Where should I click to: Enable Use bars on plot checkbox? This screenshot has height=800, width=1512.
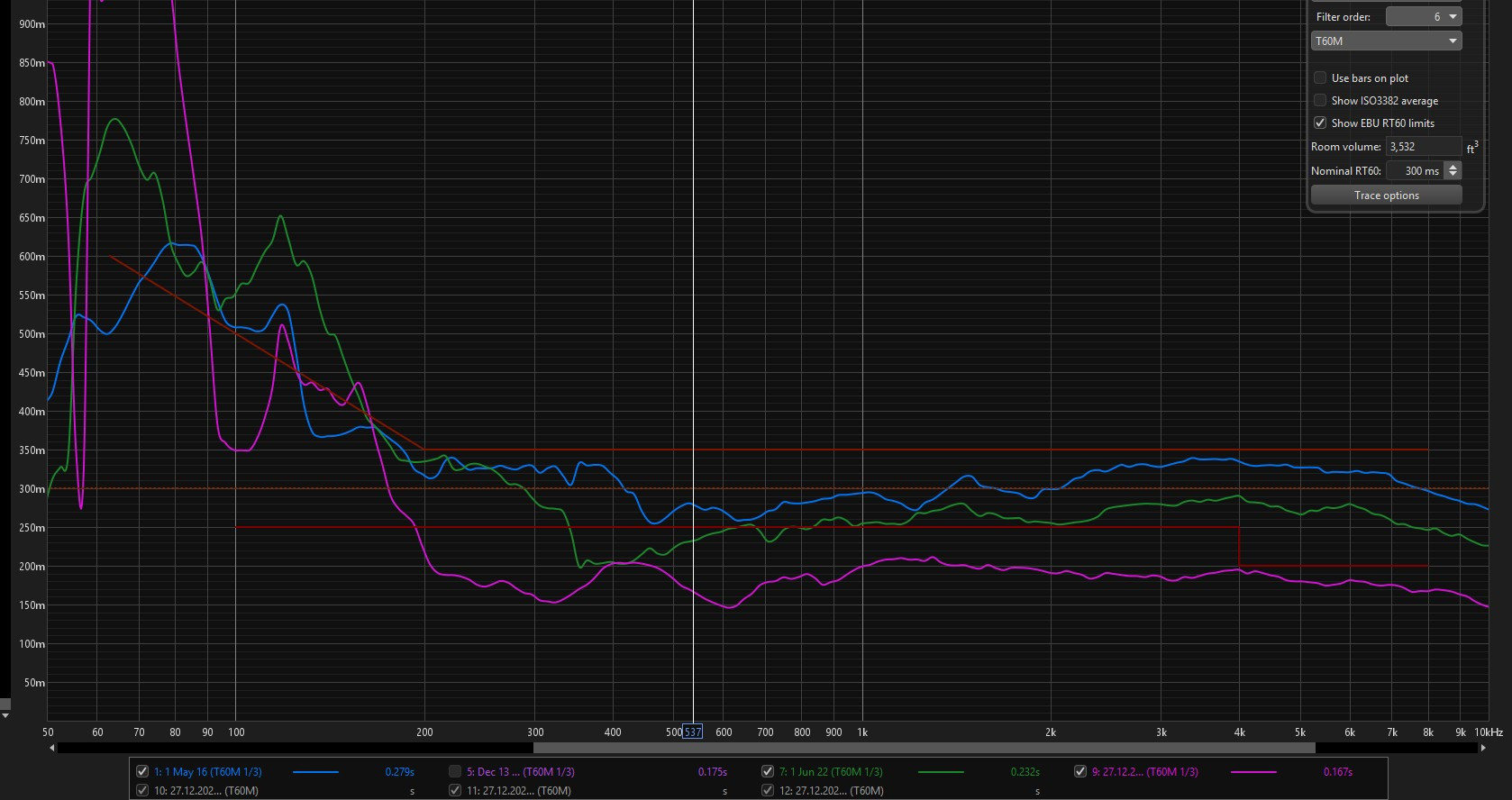coord(1320,78)
